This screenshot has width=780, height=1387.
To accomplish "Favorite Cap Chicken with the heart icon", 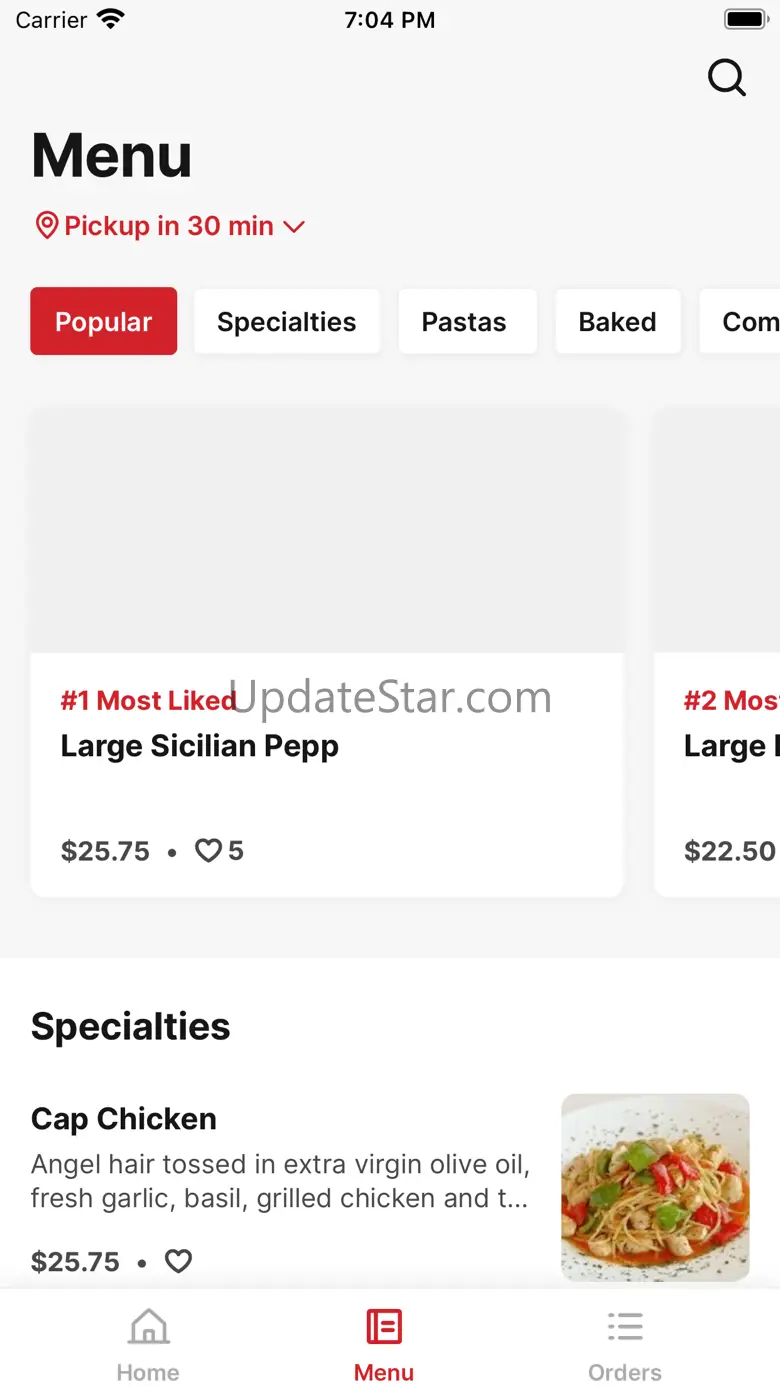I will (x=178, y=1261).
